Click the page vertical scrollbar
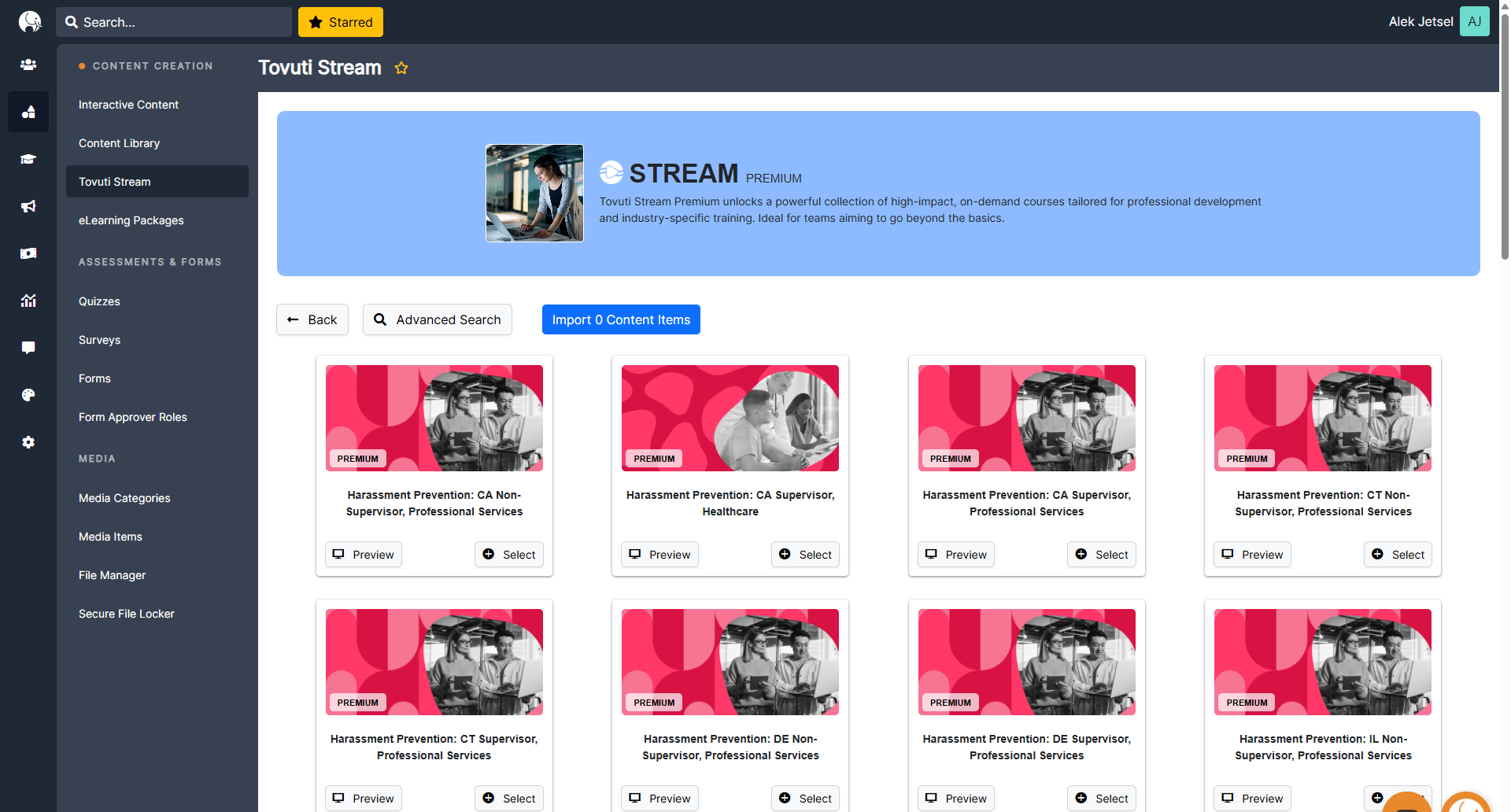The height and width of the screenshot is (812, 1511). [1504, 157]
